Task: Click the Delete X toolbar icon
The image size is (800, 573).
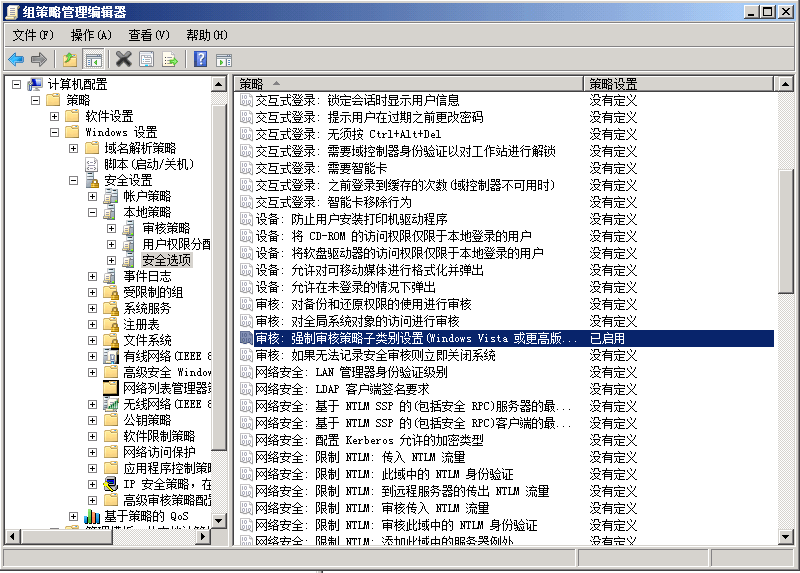Action: [123, 60]
